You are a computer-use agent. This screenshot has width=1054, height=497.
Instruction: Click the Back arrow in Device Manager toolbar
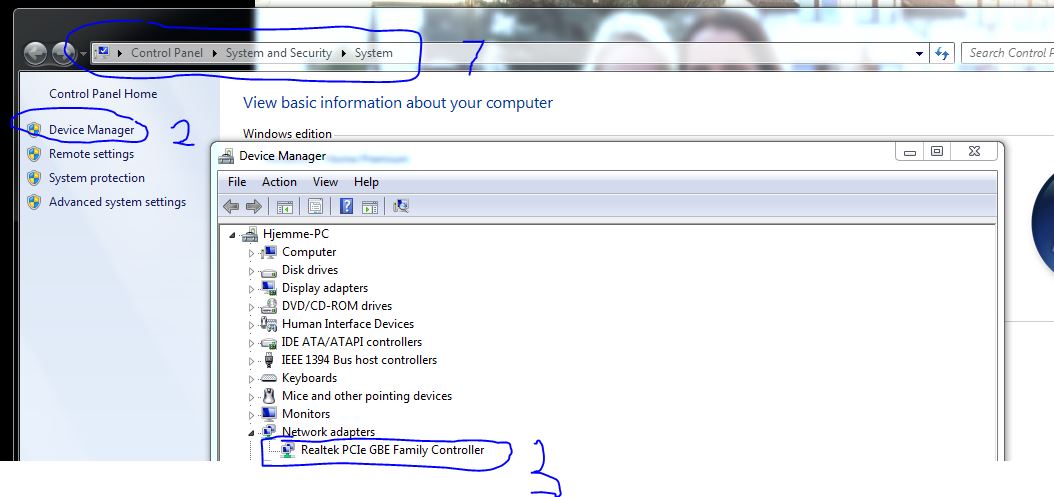point(231,206)
